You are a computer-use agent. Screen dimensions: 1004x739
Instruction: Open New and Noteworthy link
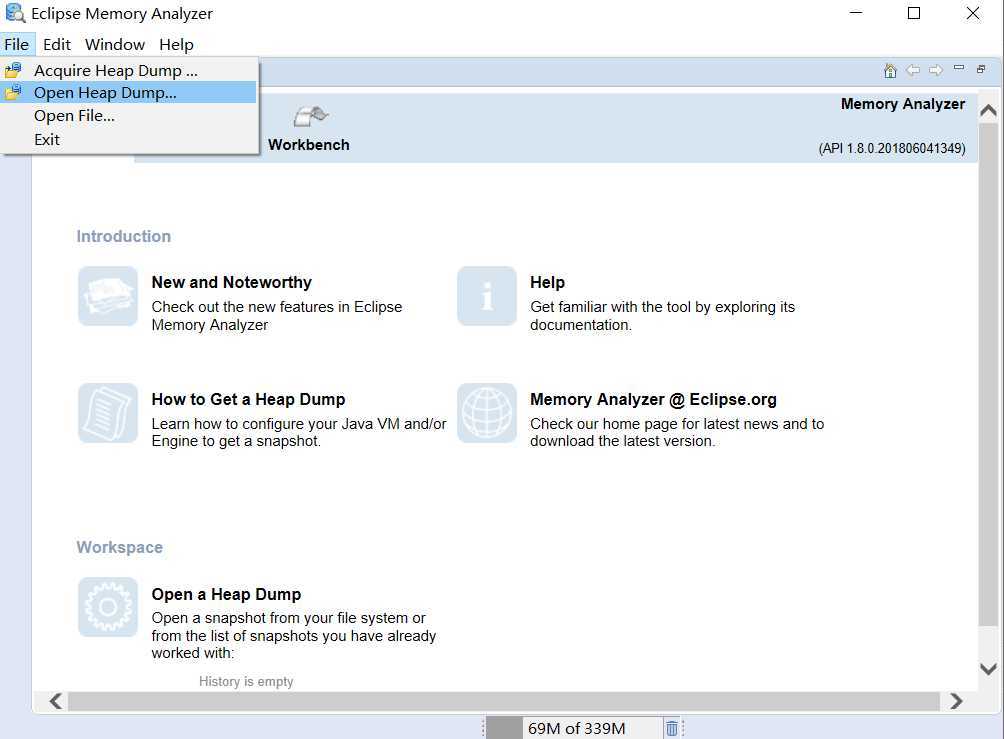click(231, 282)
